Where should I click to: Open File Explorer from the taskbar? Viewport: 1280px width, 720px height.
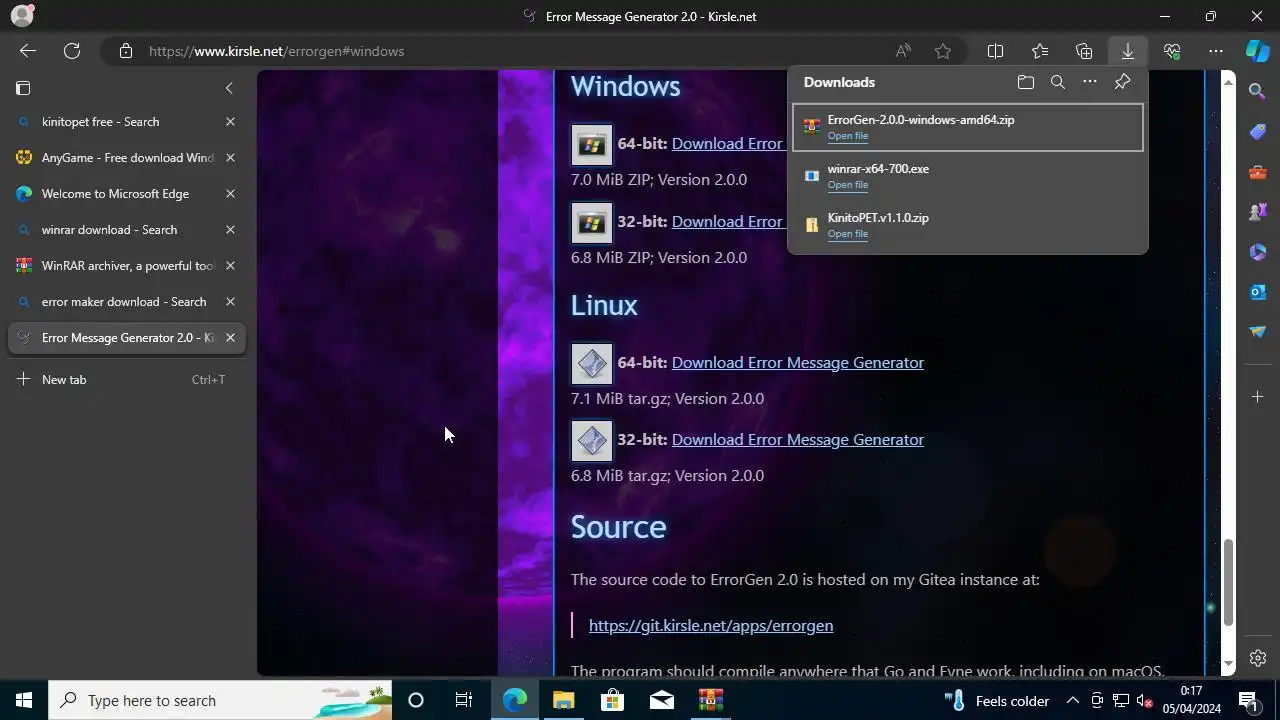[x=563, y=700]
